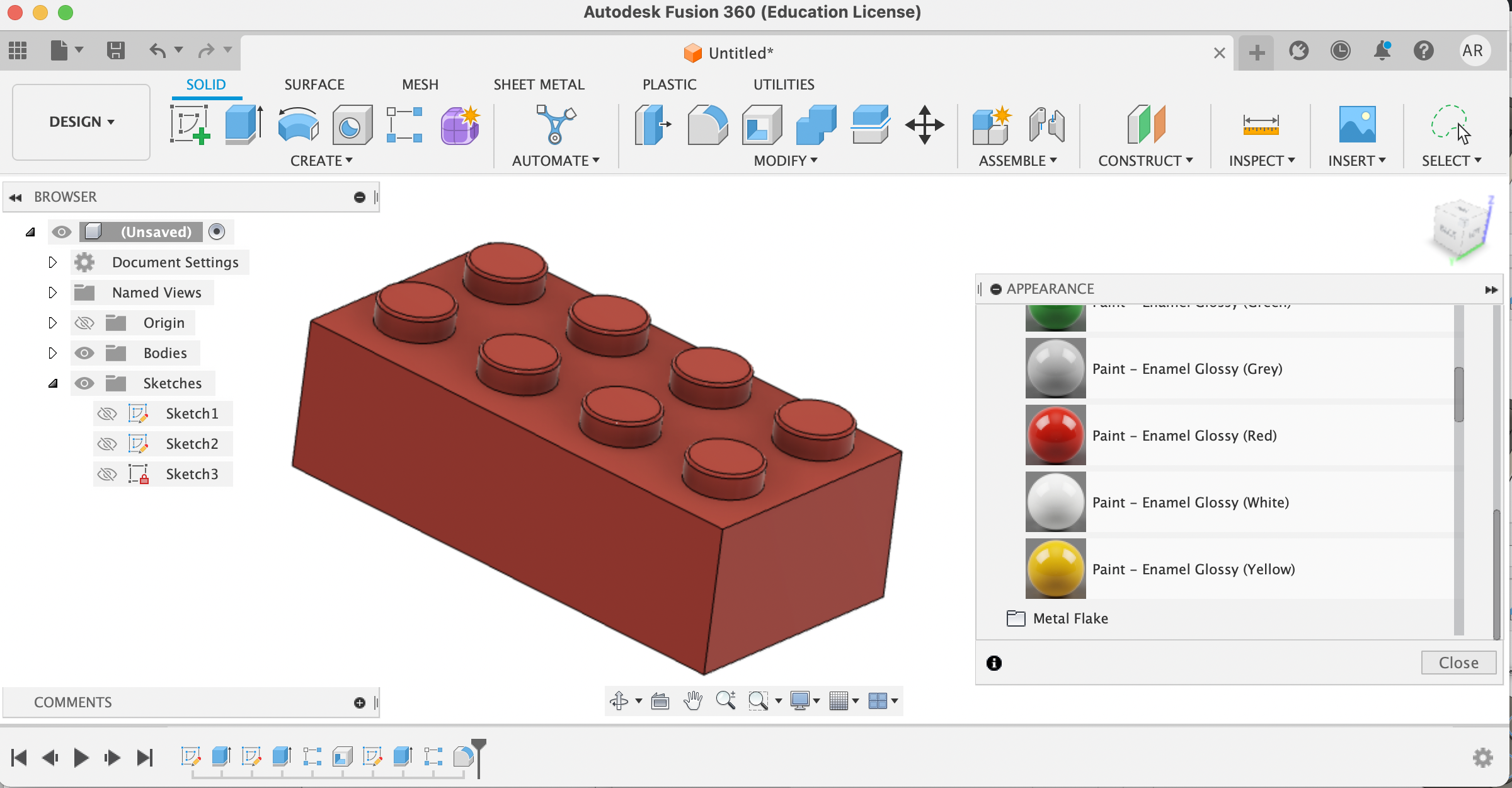Click the Automate fork icon

(x=555, y=124)
